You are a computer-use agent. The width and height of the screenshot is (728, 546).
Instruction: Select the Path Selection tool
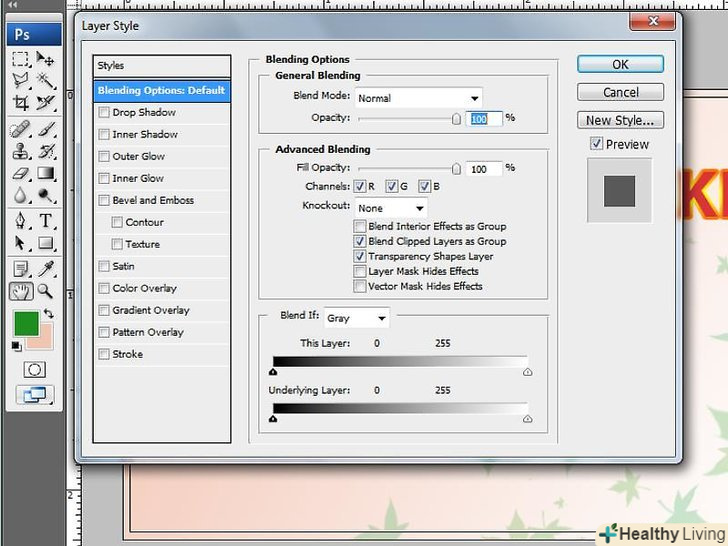(20, 243)
